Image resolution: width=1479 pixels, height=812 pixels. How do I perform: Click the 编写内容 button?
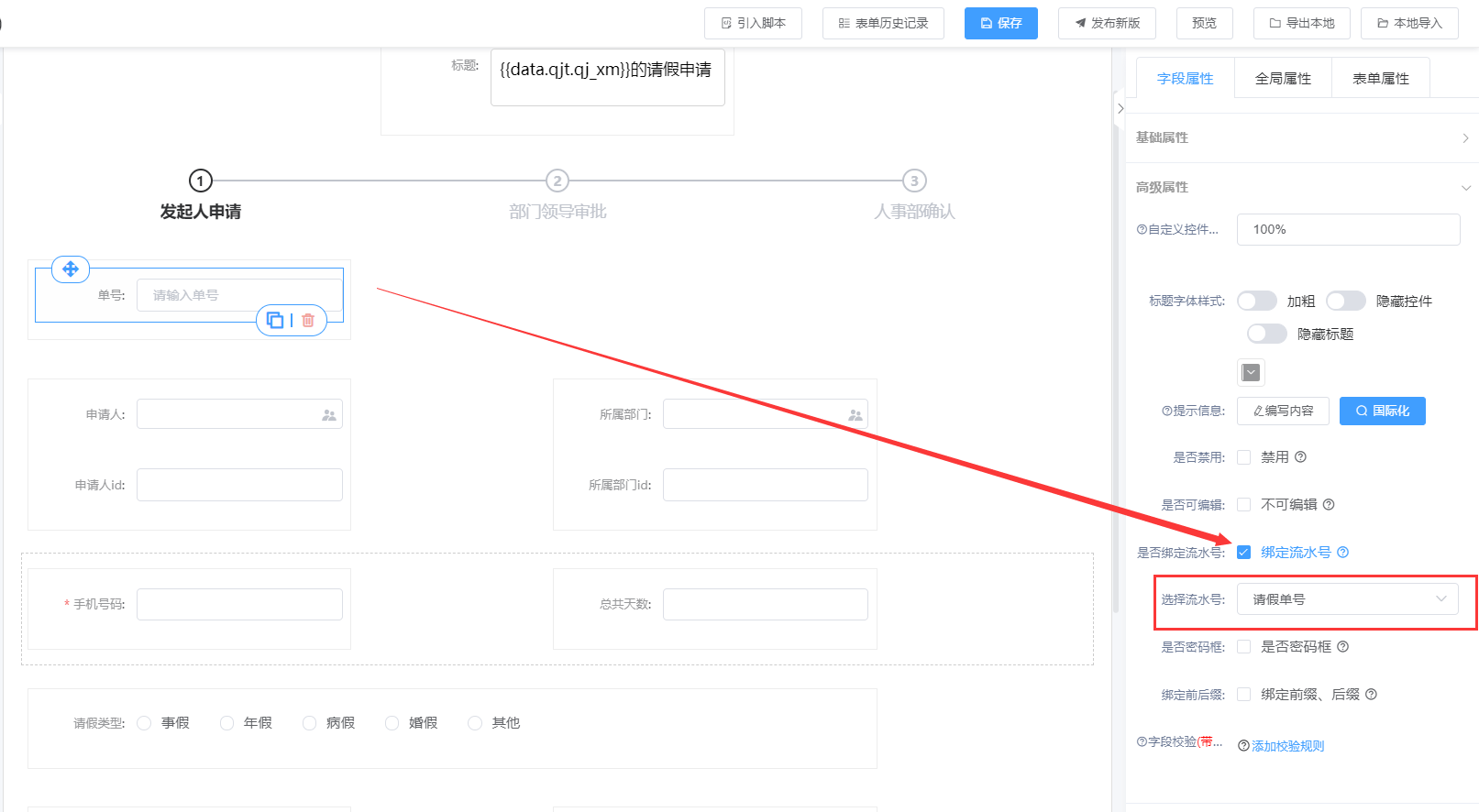[1283, 411]
